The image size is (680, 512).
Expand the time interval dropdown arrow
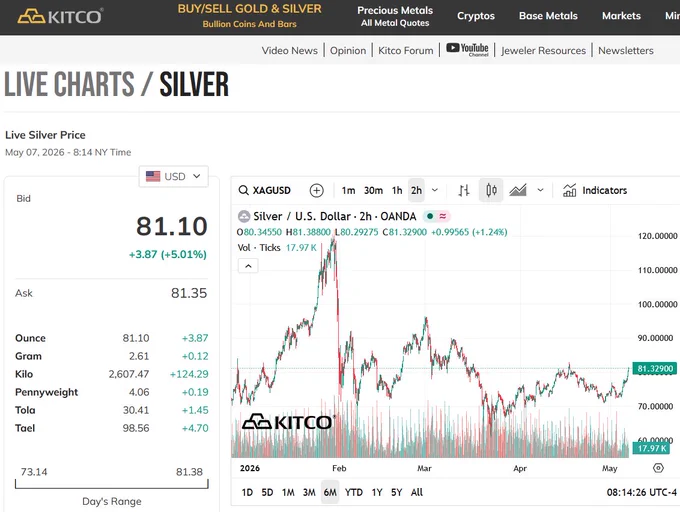pos(435,190)
